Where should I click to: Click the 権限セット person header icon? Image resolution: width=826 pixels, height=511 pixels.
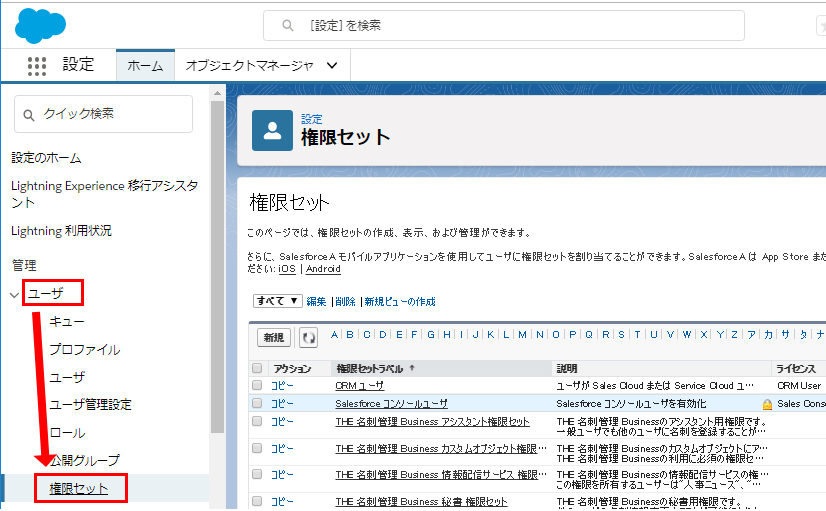pyautogui.click(x=272, y=130)
